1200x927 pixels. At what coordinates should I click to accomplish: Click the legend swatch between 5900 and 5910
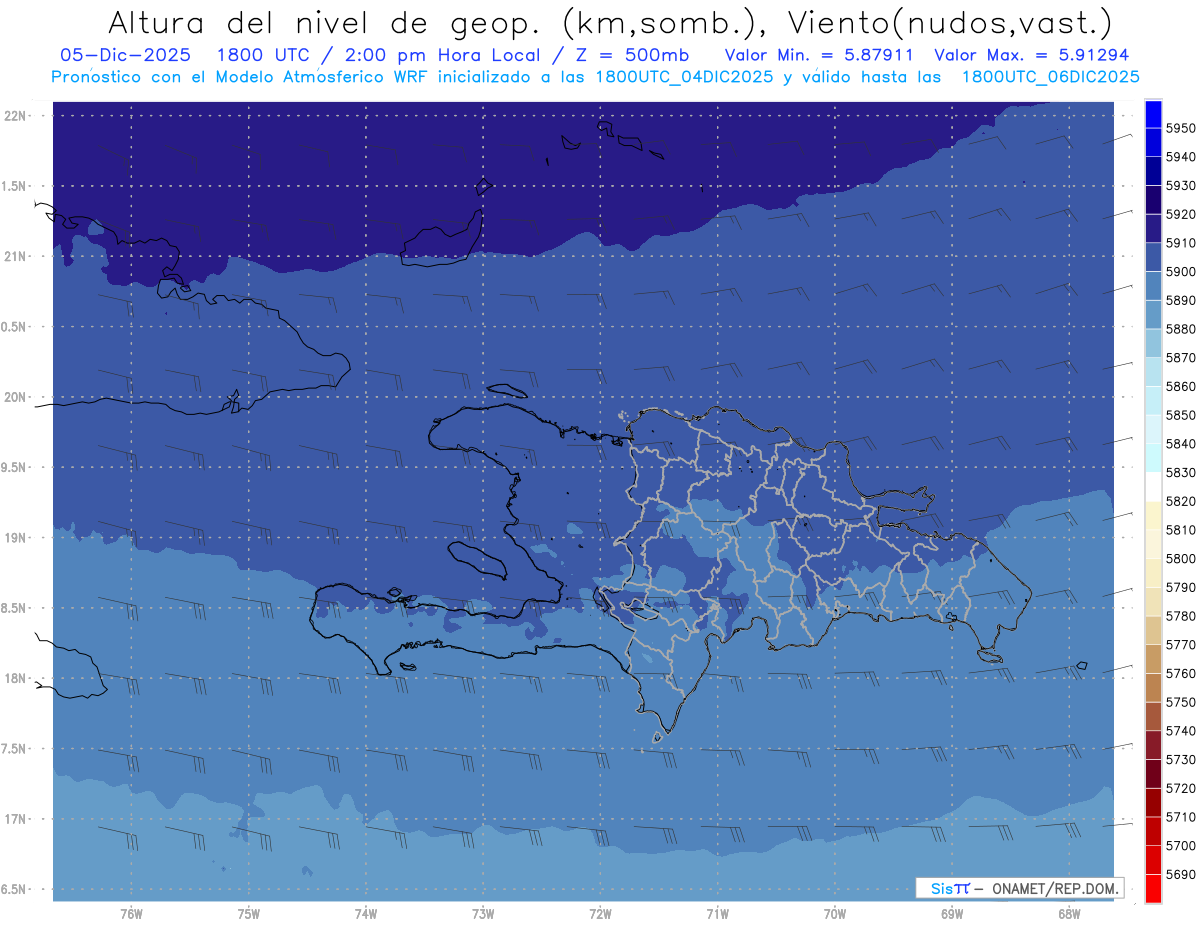point(1153,258)
